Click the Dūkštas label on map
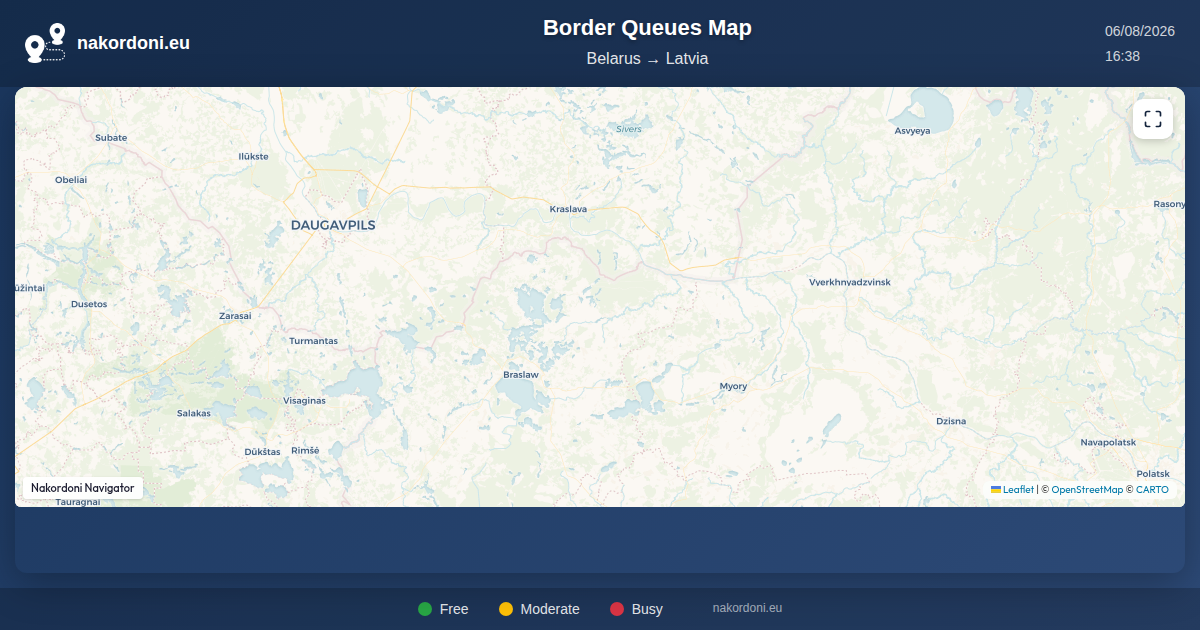 pos(262,452)
